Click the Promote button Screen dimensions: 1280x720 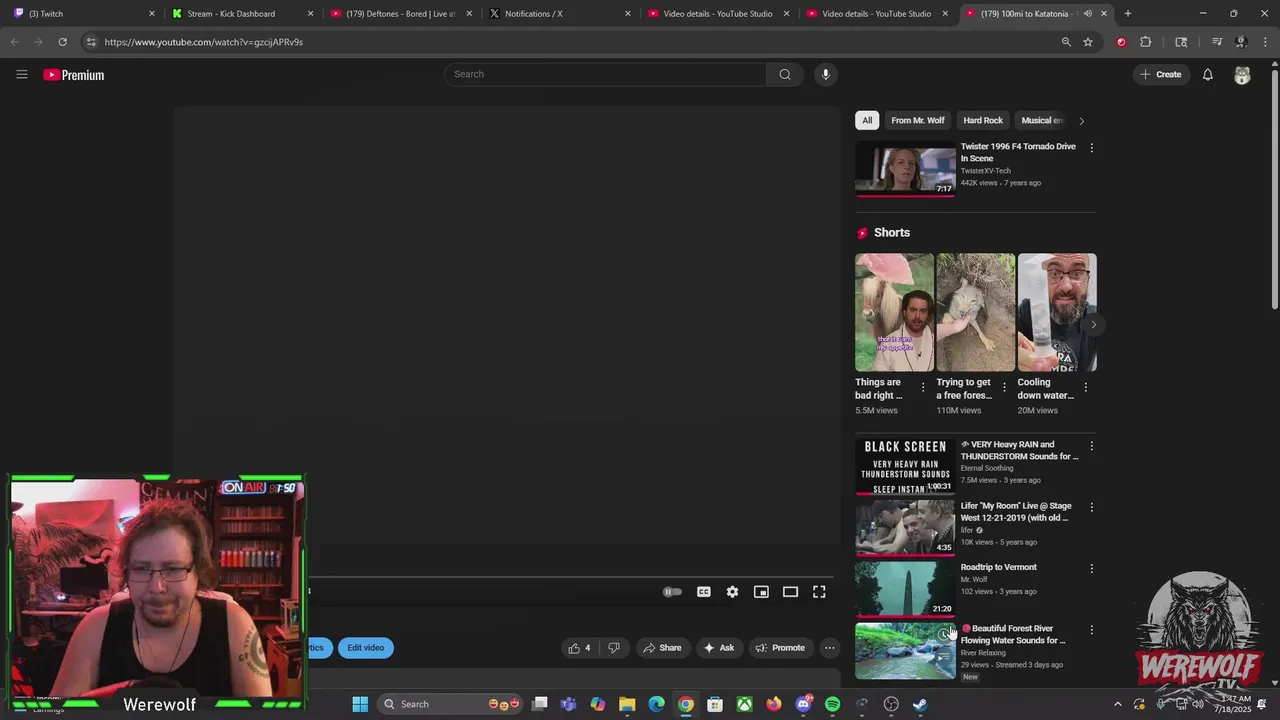(780, 648)
